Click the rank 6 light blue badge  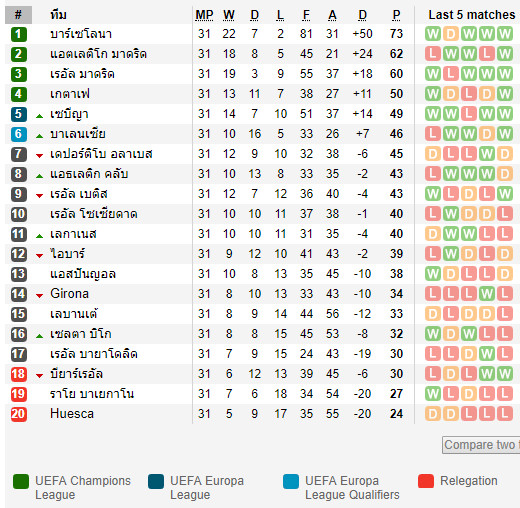click(x=19, y=134)
